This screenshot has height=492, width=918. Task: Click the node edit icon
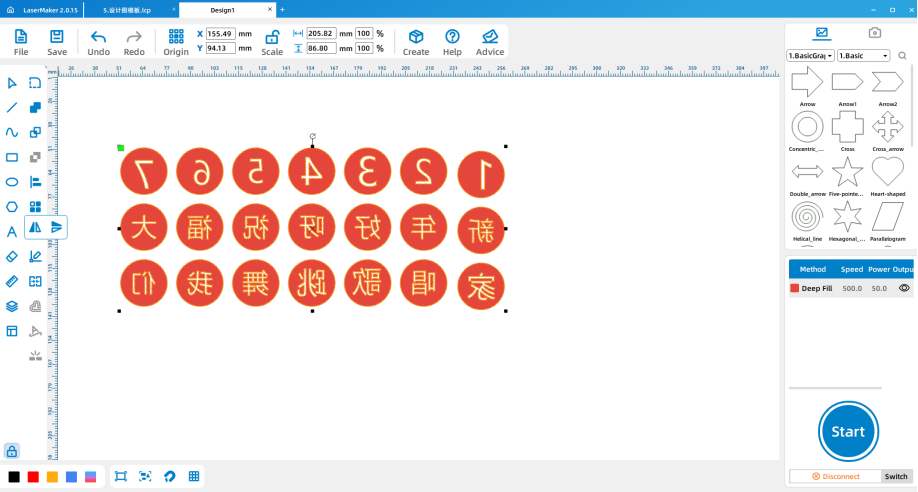[x=35, y=257]
